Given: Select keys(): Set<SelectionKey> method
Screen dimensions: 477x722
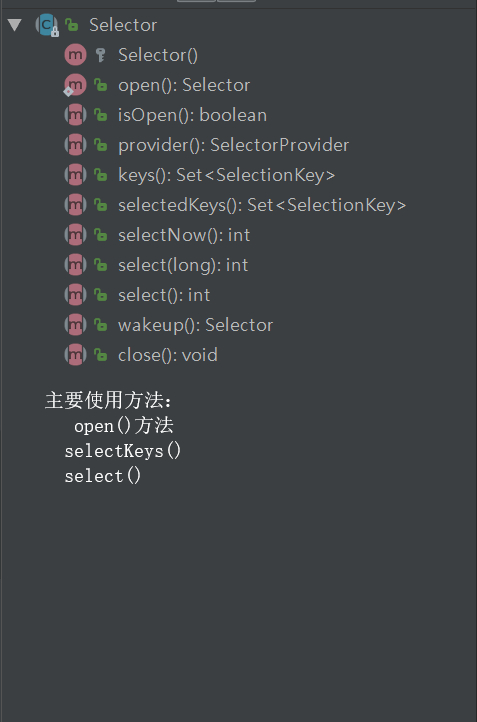Looking at the screenshot, I should (x=227, y=175).
